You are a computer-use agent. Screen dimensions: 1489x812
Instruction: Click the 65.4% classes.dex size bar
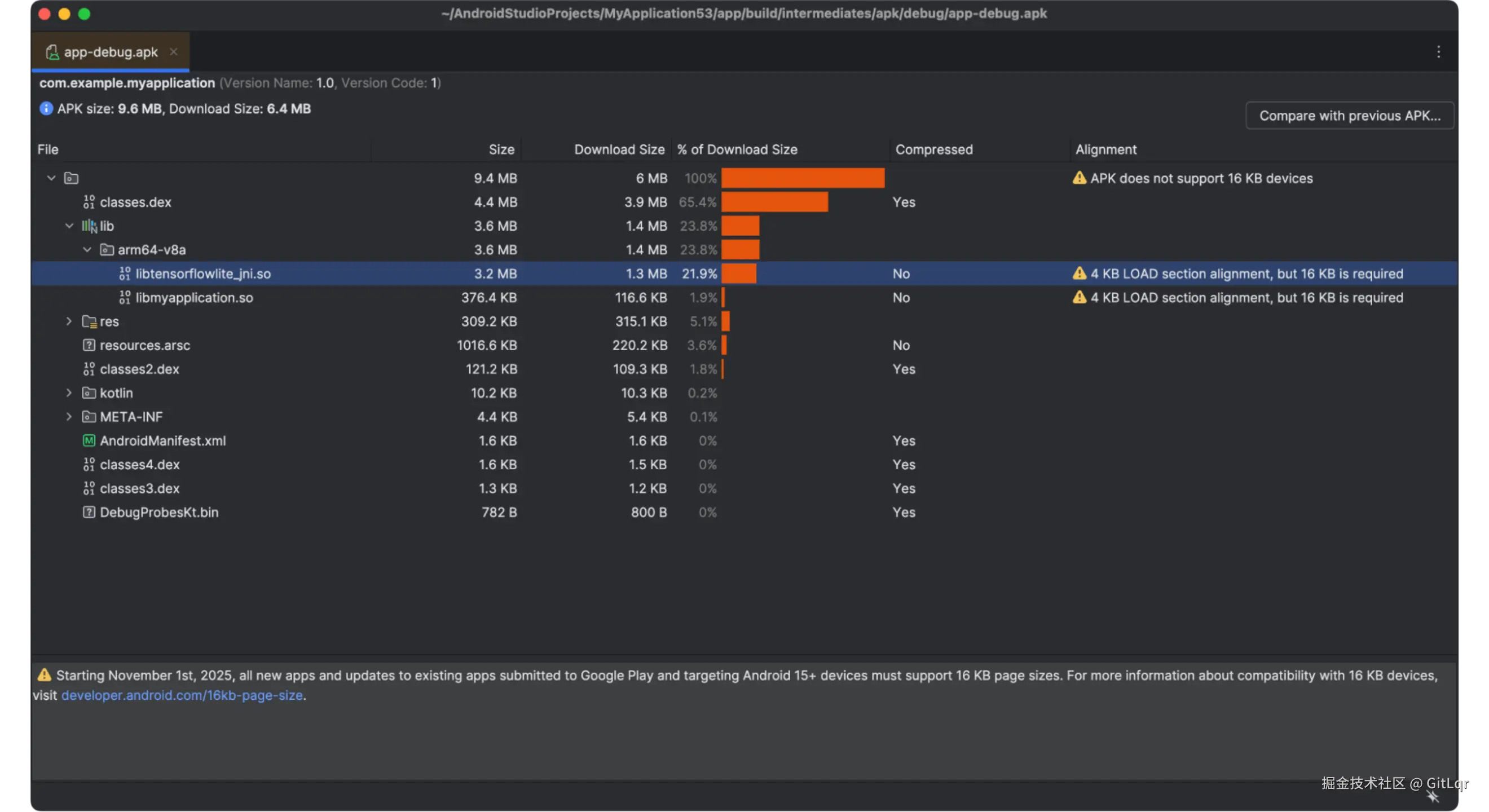click(x=774, y=202)
